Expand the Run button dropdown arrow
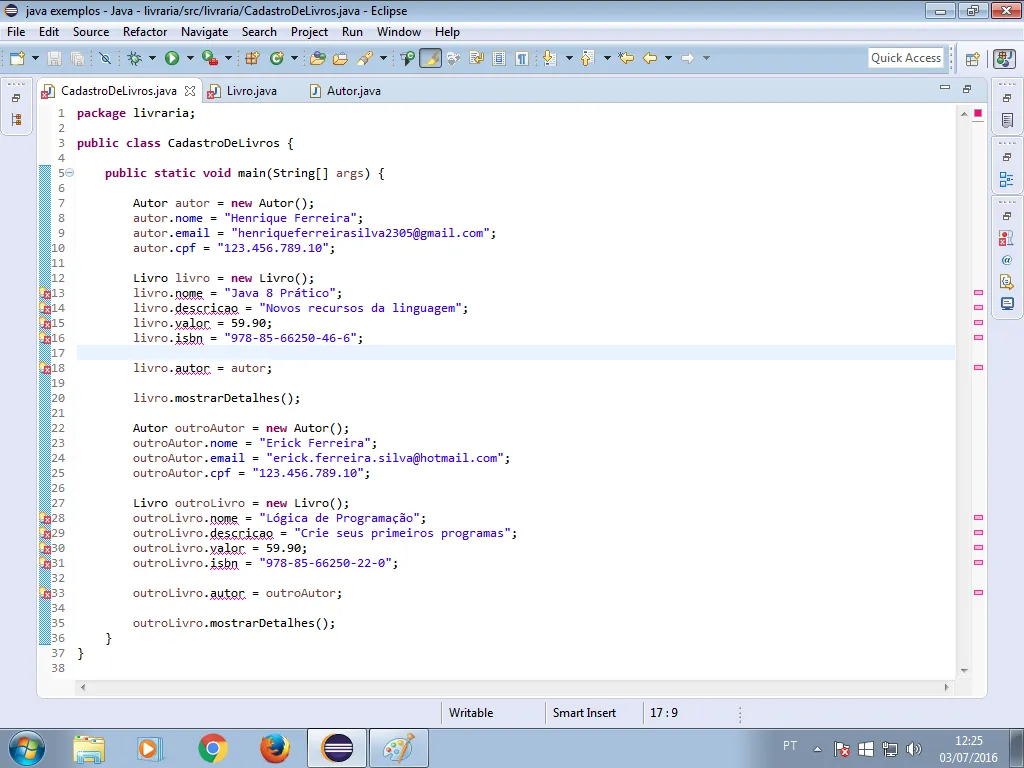This screenshot has width=1024, height=768. 188,58
